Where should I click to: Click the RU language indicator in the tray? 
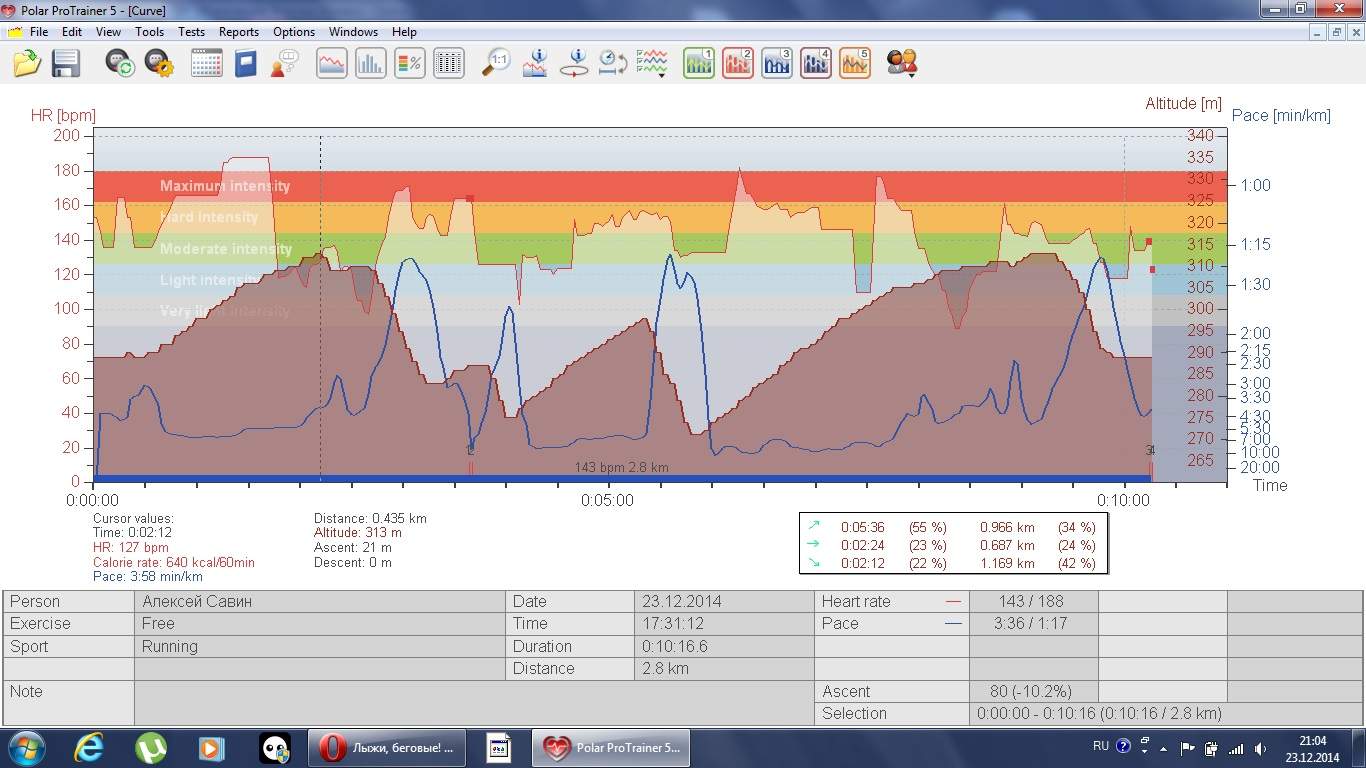(1100, 746)
